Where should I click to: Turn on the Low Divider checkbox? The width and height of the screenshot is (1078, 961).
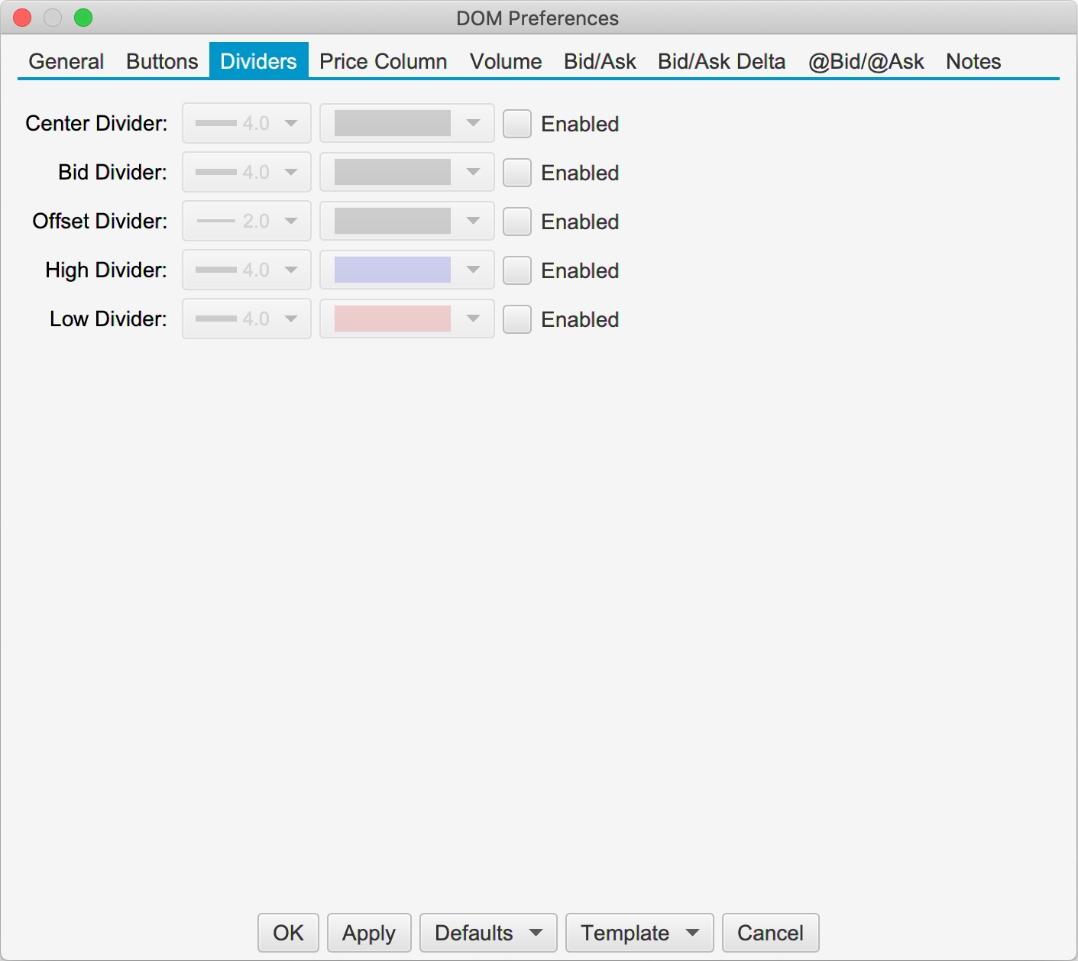[517, 319]
